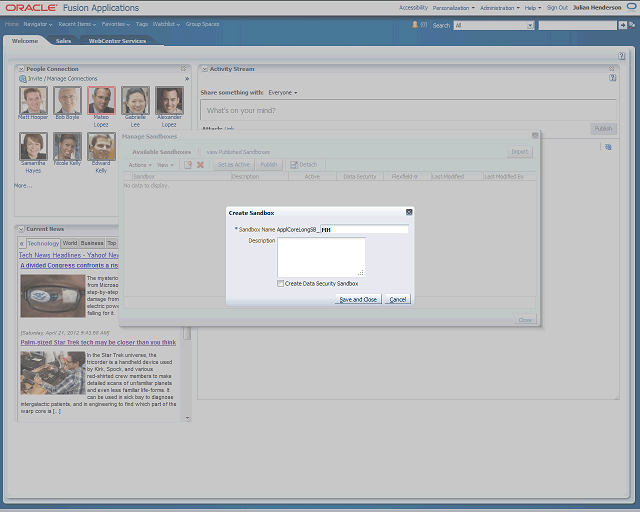
Task: Click Samantha Hayes's photo
Action: [x=33, y=146]
